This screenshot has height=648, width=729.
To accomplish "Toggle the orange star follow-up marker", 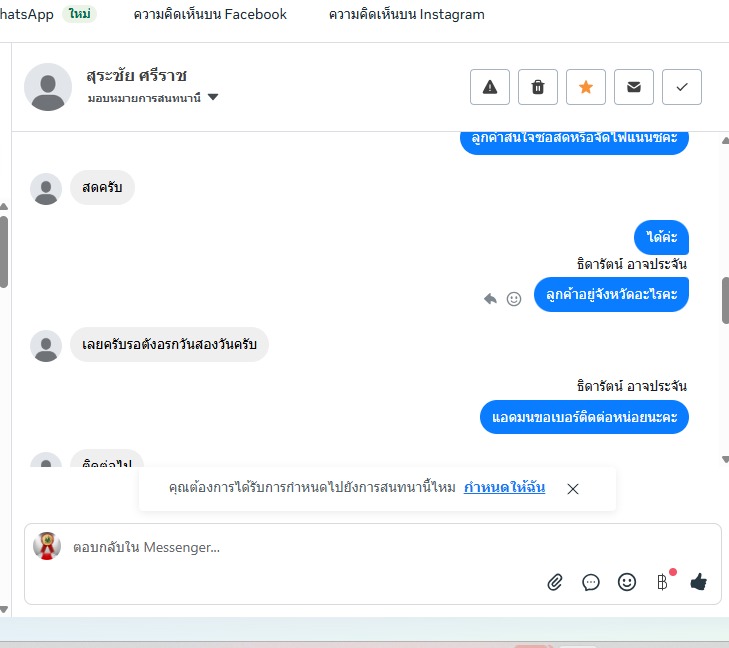I will [x=586, y=87].
